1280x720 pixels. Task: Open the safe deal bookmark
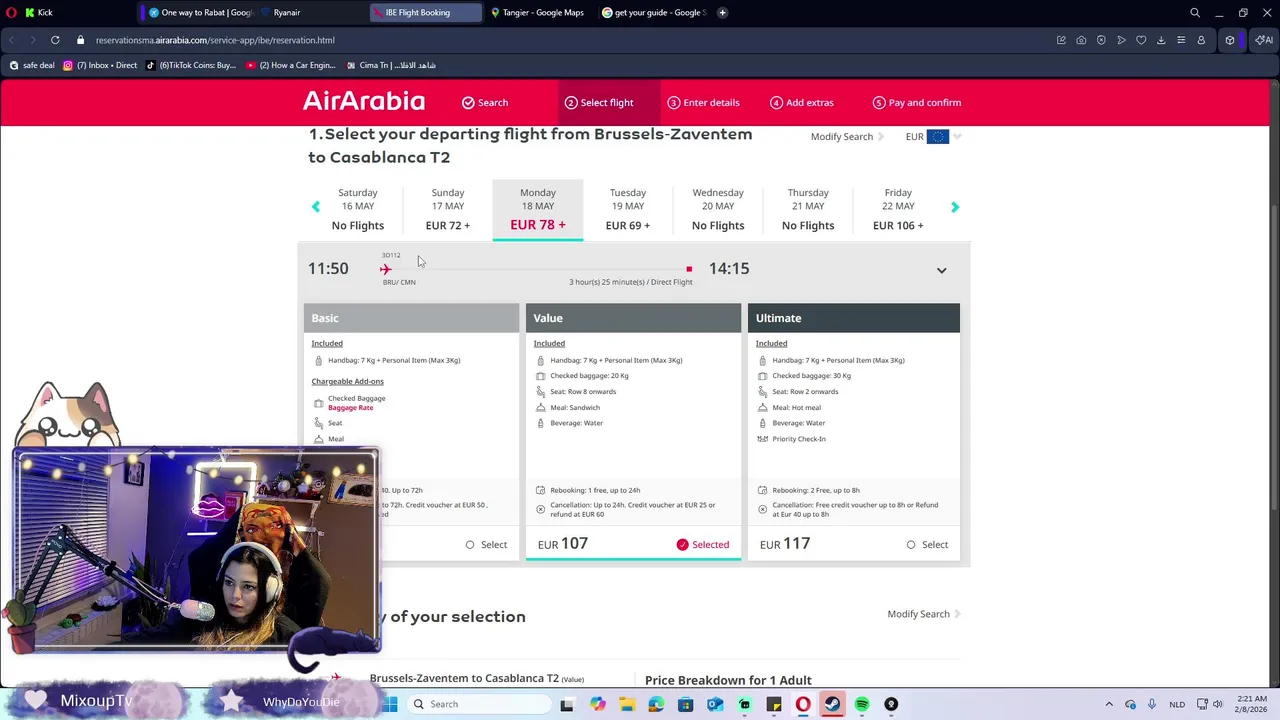tap(31, 65)
